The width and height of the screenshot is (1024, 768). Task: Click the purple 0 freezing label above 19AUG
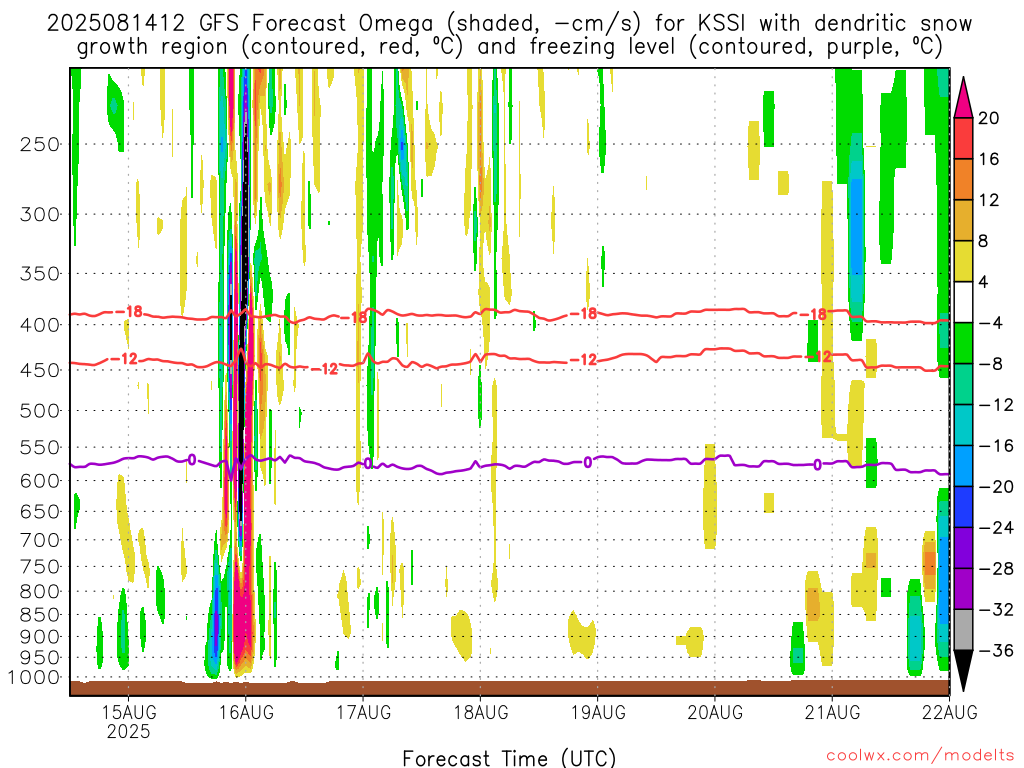pos(588,462)
